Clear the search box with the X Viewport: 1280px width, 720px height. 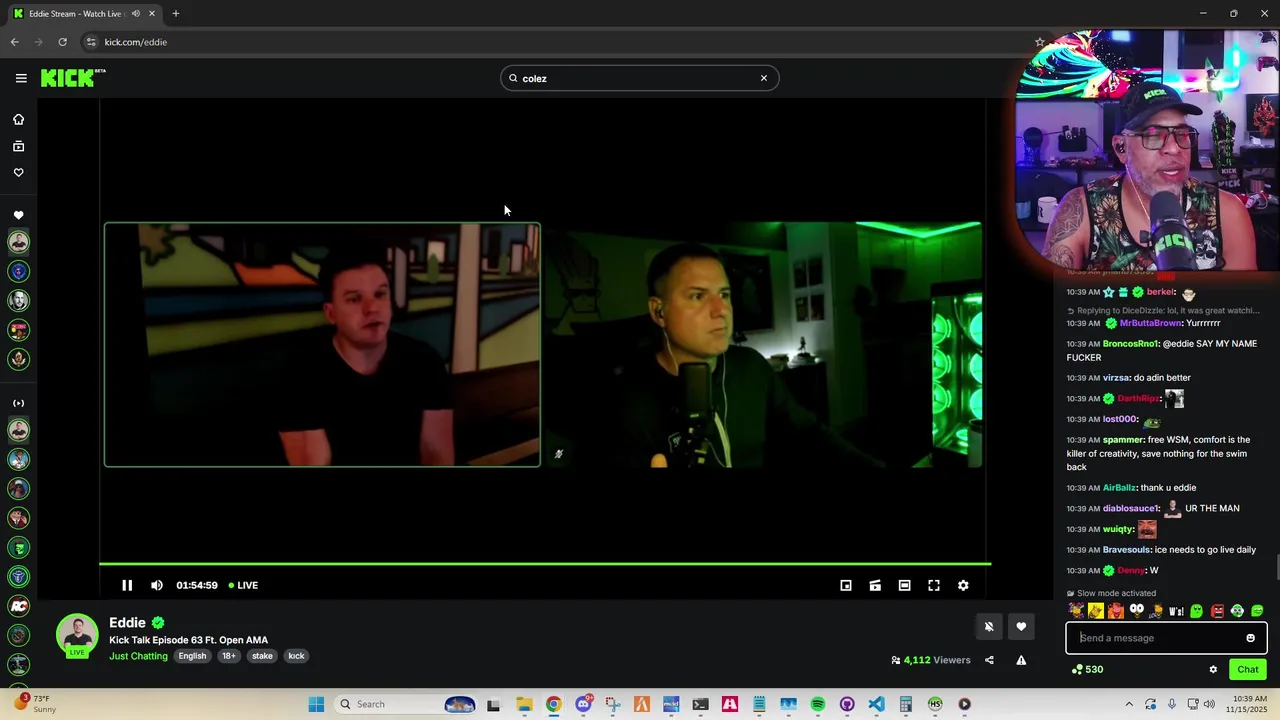pos(764,78)
